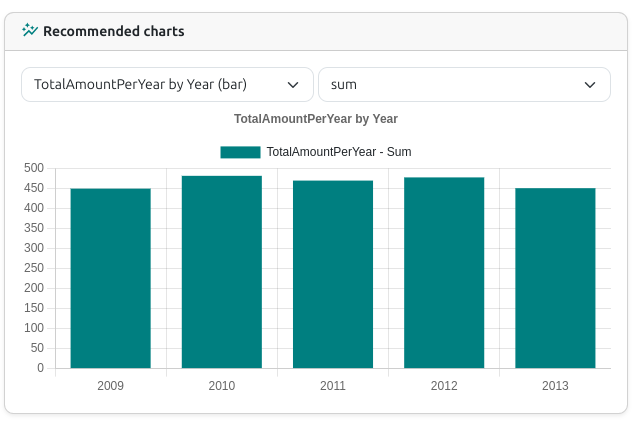The image size is (632, 426).
Task: Click the 500 y-axis tick label
Action: tap(34, 168)
